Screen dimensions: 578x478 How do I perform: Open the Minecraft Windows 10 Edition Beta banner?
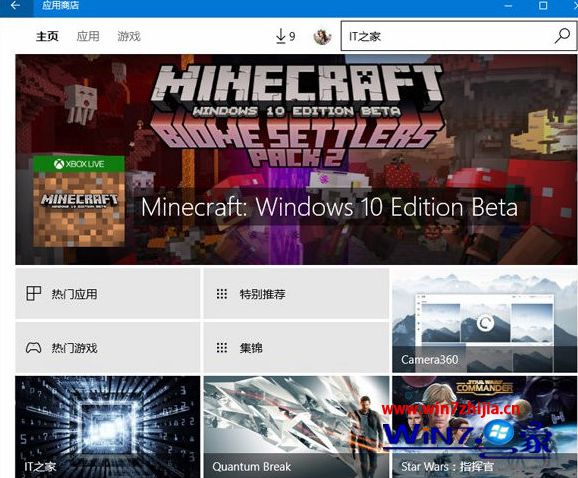[296, 159]
